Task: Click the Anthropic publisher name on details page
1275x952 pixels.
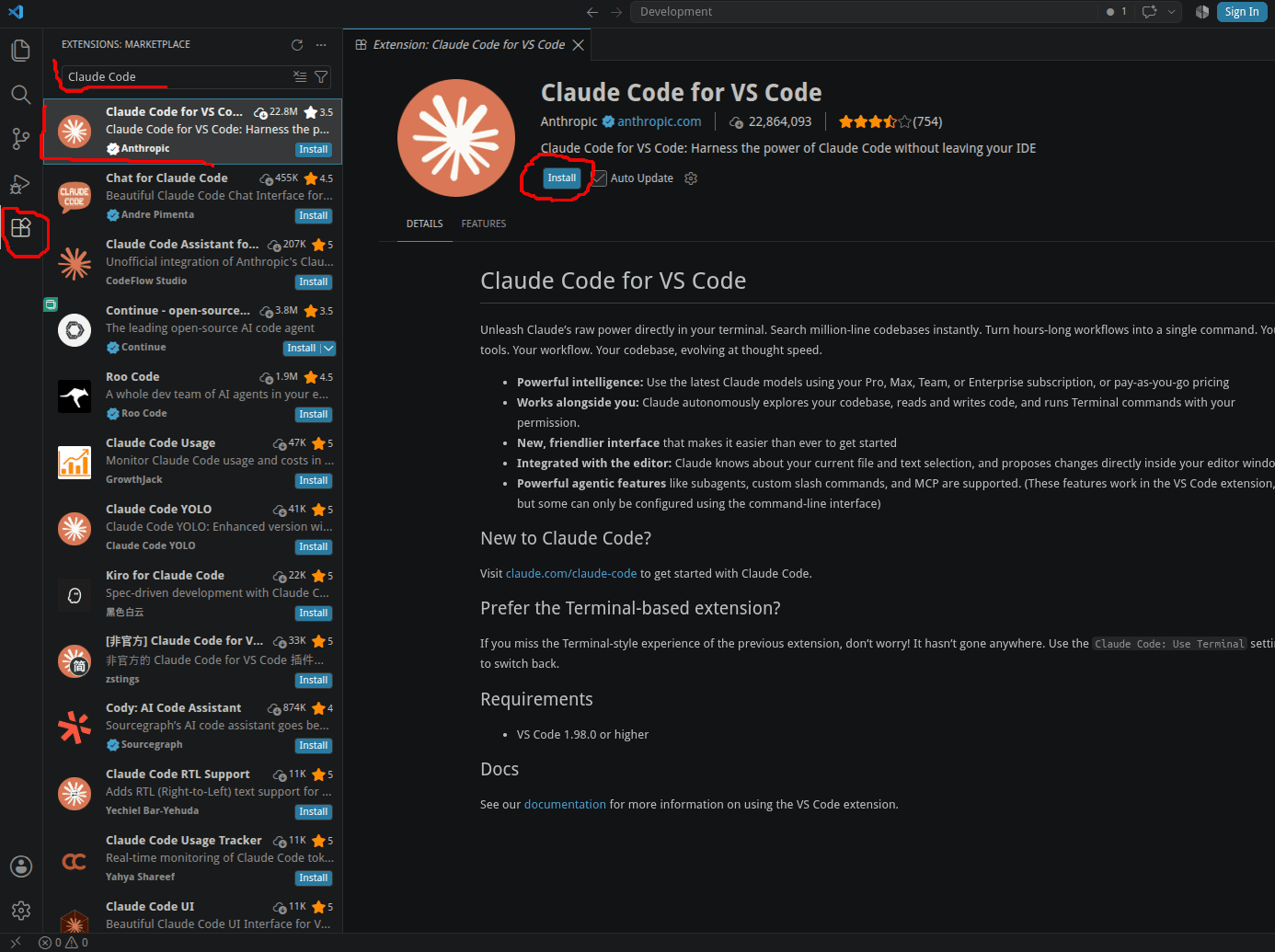Action: 569,121
